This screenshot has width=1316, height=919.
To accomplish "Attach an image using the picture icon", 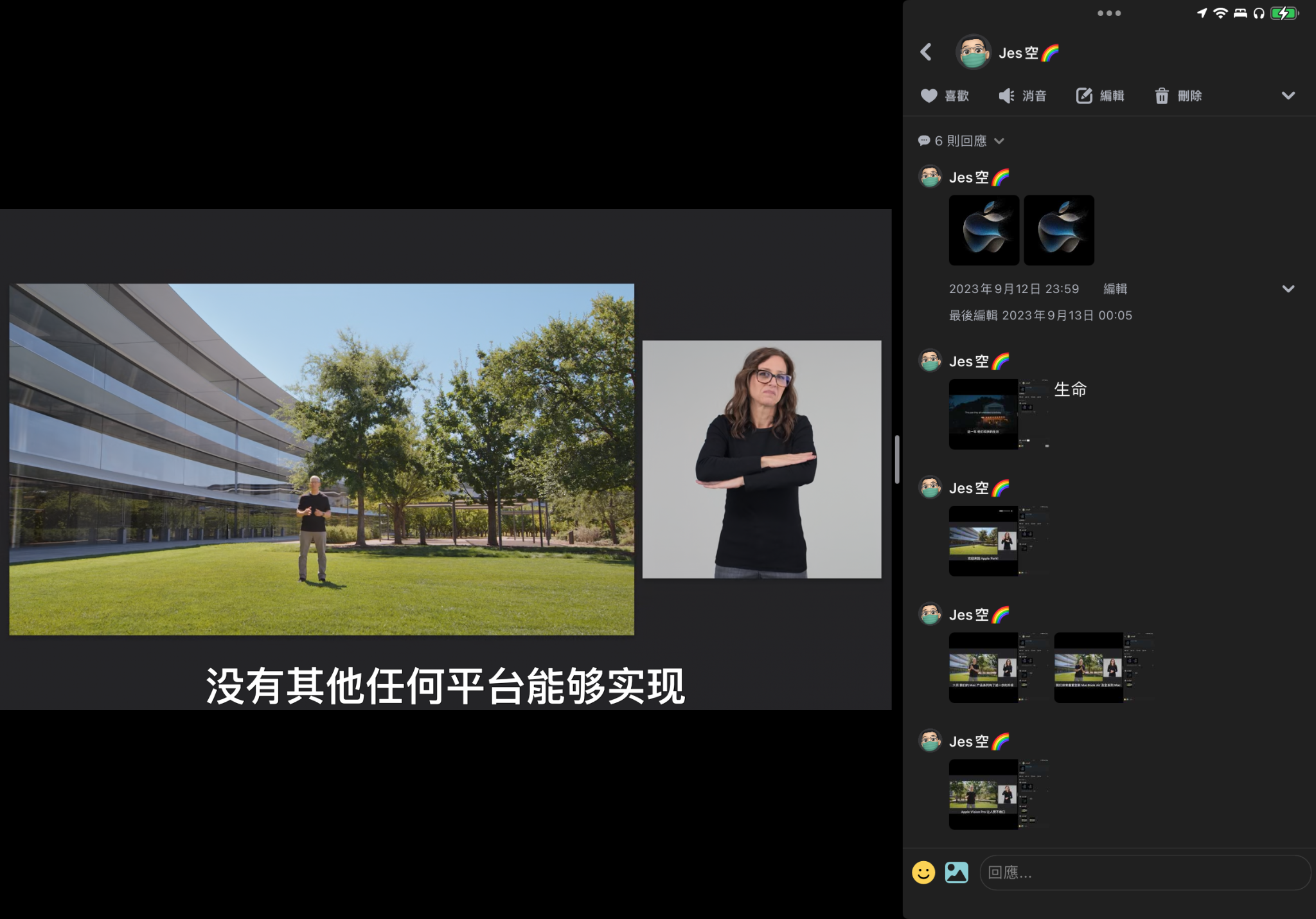I will pos(956,872).
